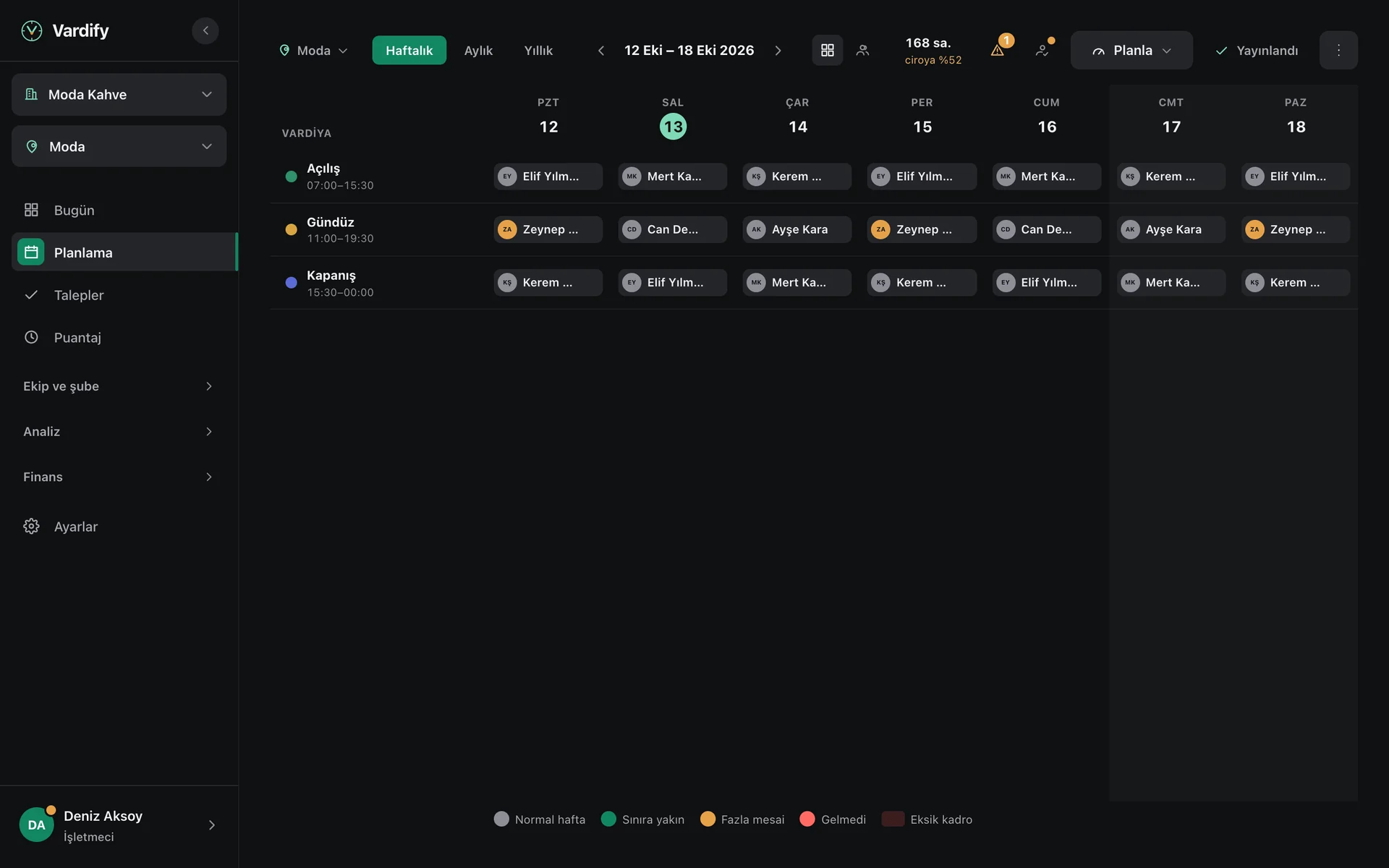This screenshot has height=868, width=1389.
Task: Open the Bugün dashboard icon
Action: [31, 210]
